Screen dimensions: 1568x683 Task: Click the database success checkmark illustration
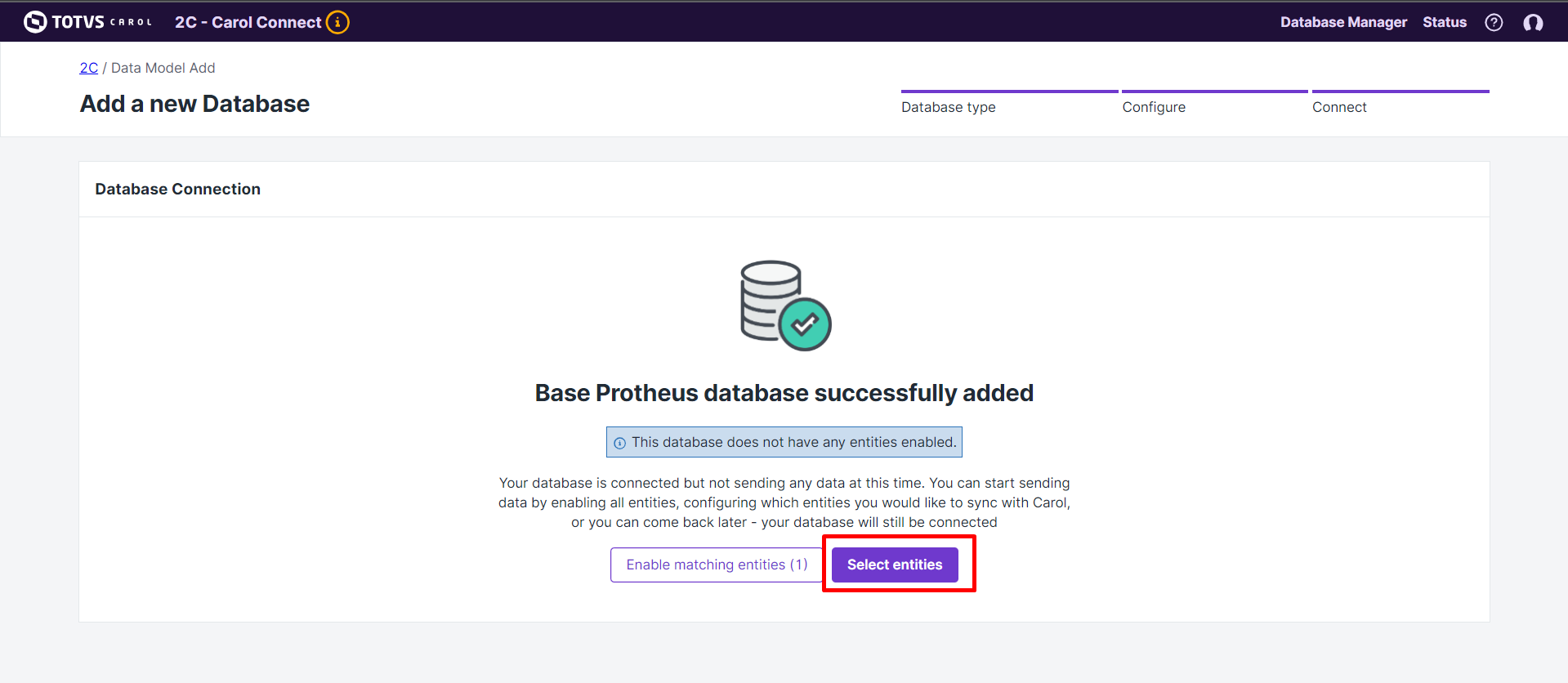[x=784, y=306]
